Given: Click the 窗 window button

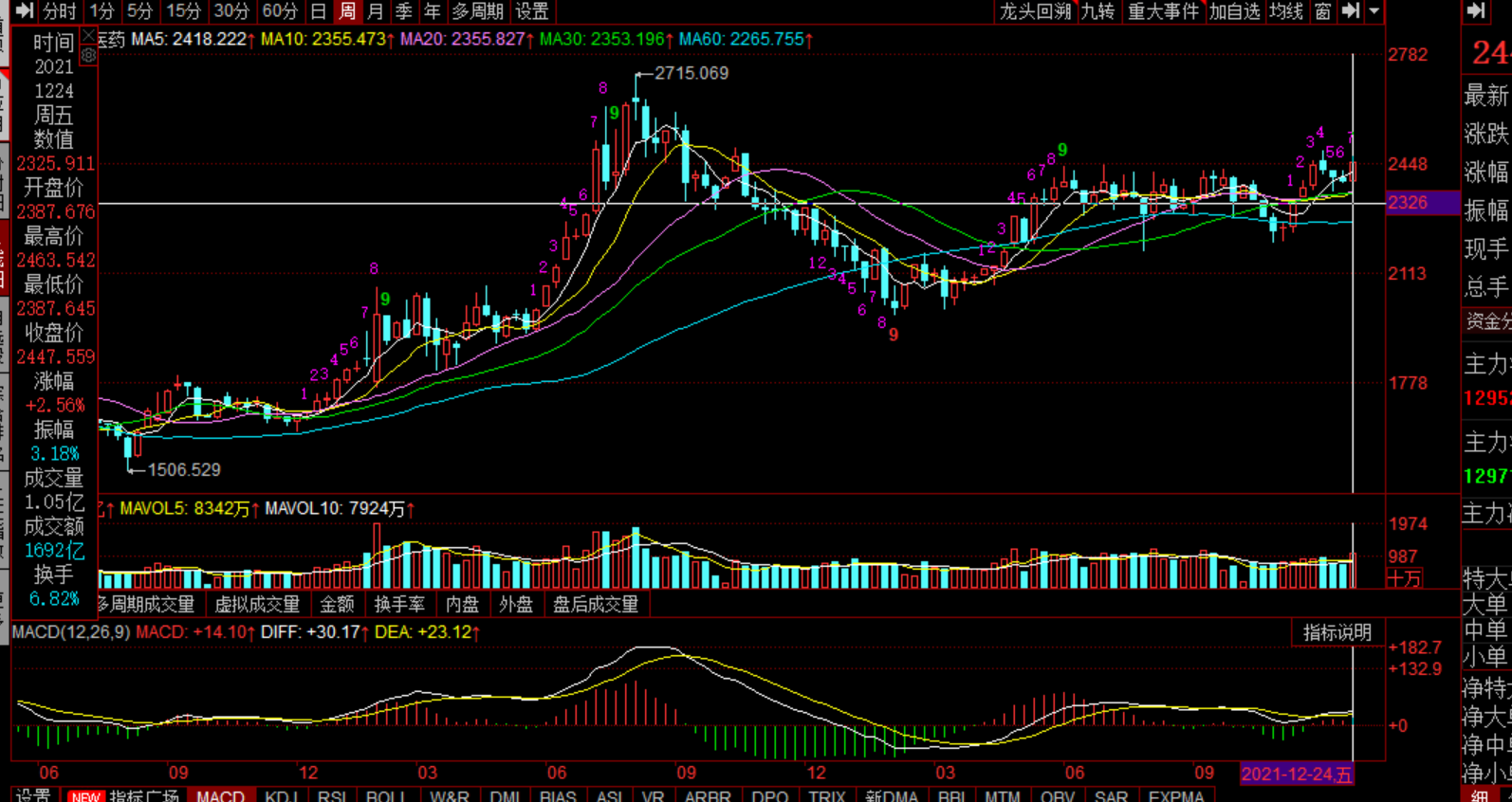Looking at the screenshot, I should coord(1322,11).
